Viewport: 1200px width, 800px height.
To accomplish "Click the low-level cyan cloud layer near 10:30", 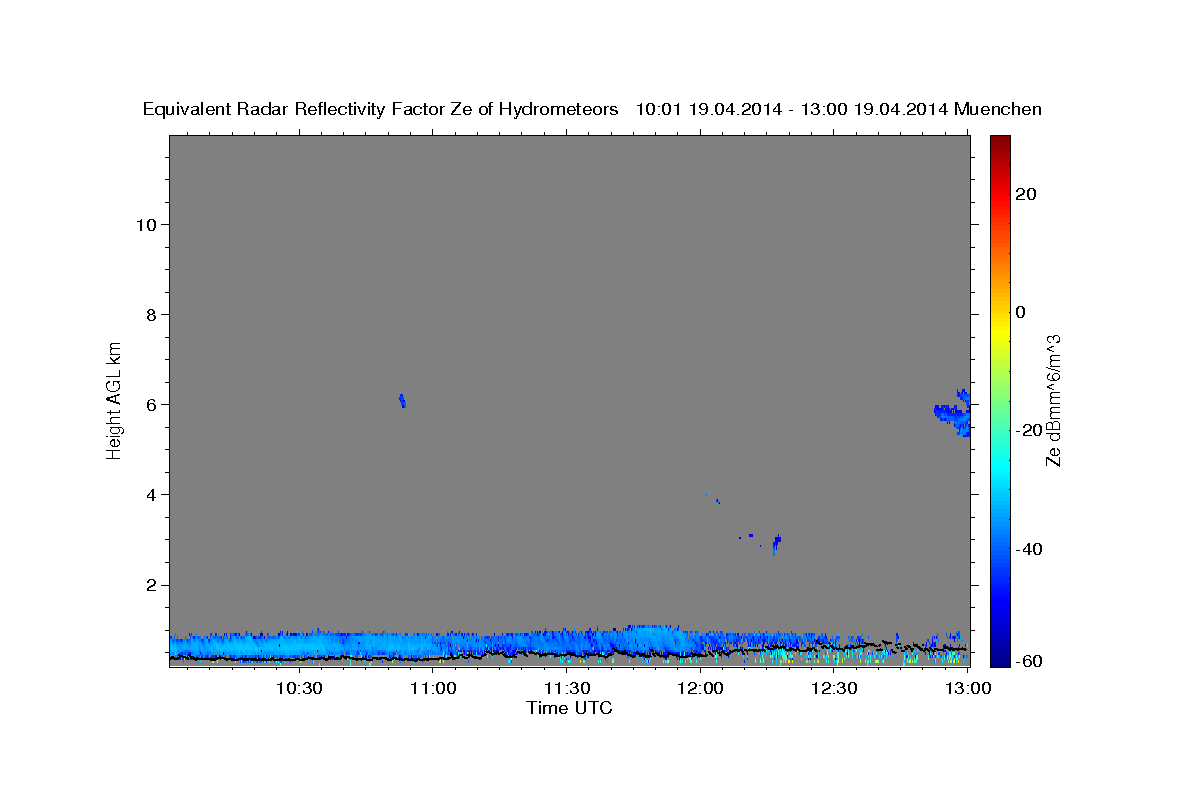I will click(300, 646).
